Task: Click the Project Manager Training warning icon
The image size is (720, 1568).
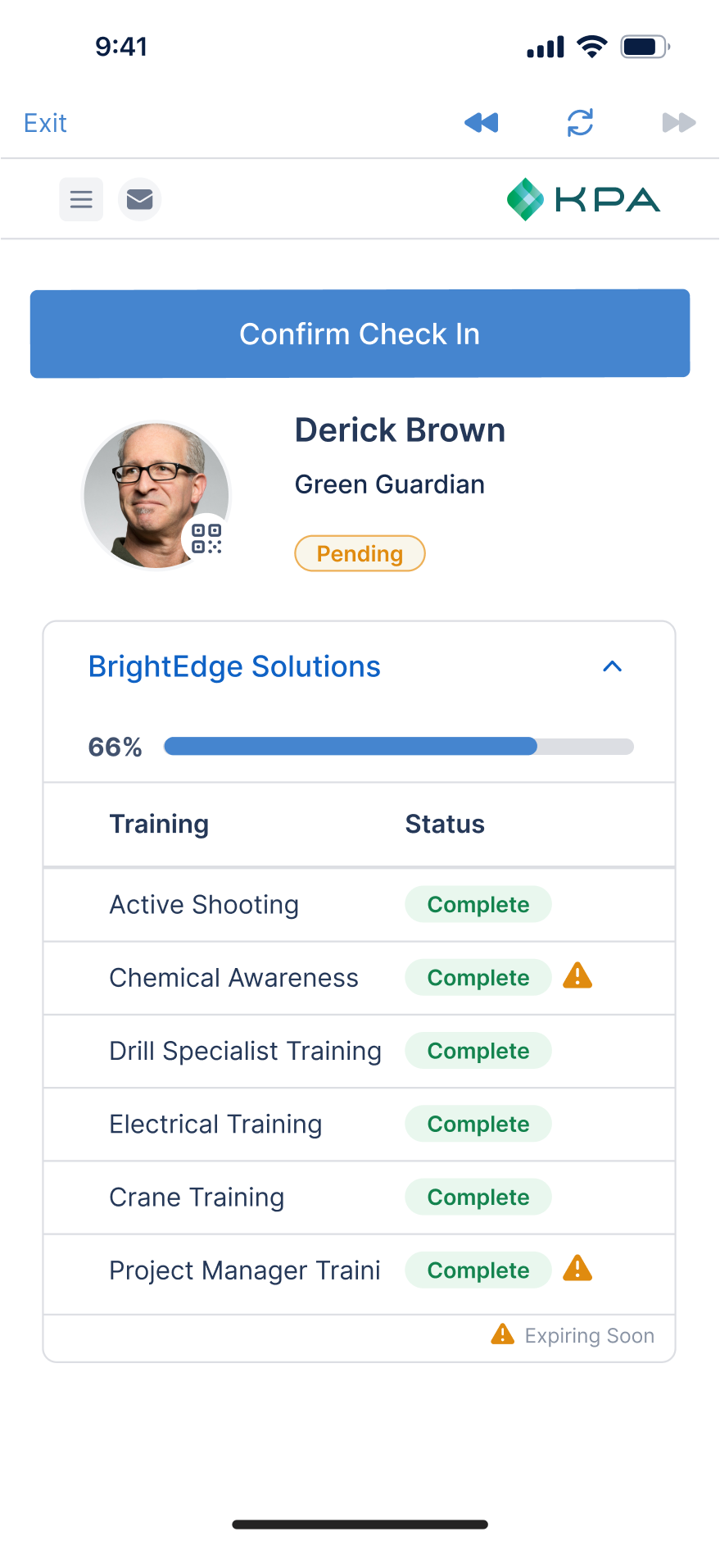Action: 577,1269
